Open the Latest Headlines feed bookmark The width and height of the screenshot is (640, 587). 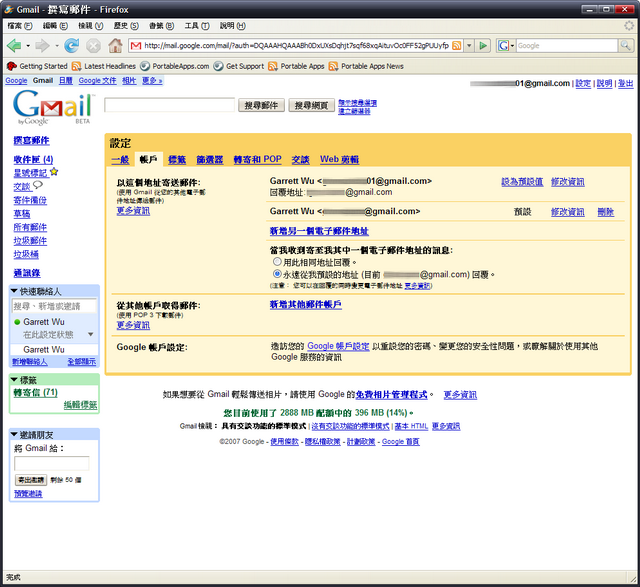click(x=104, y=66)
